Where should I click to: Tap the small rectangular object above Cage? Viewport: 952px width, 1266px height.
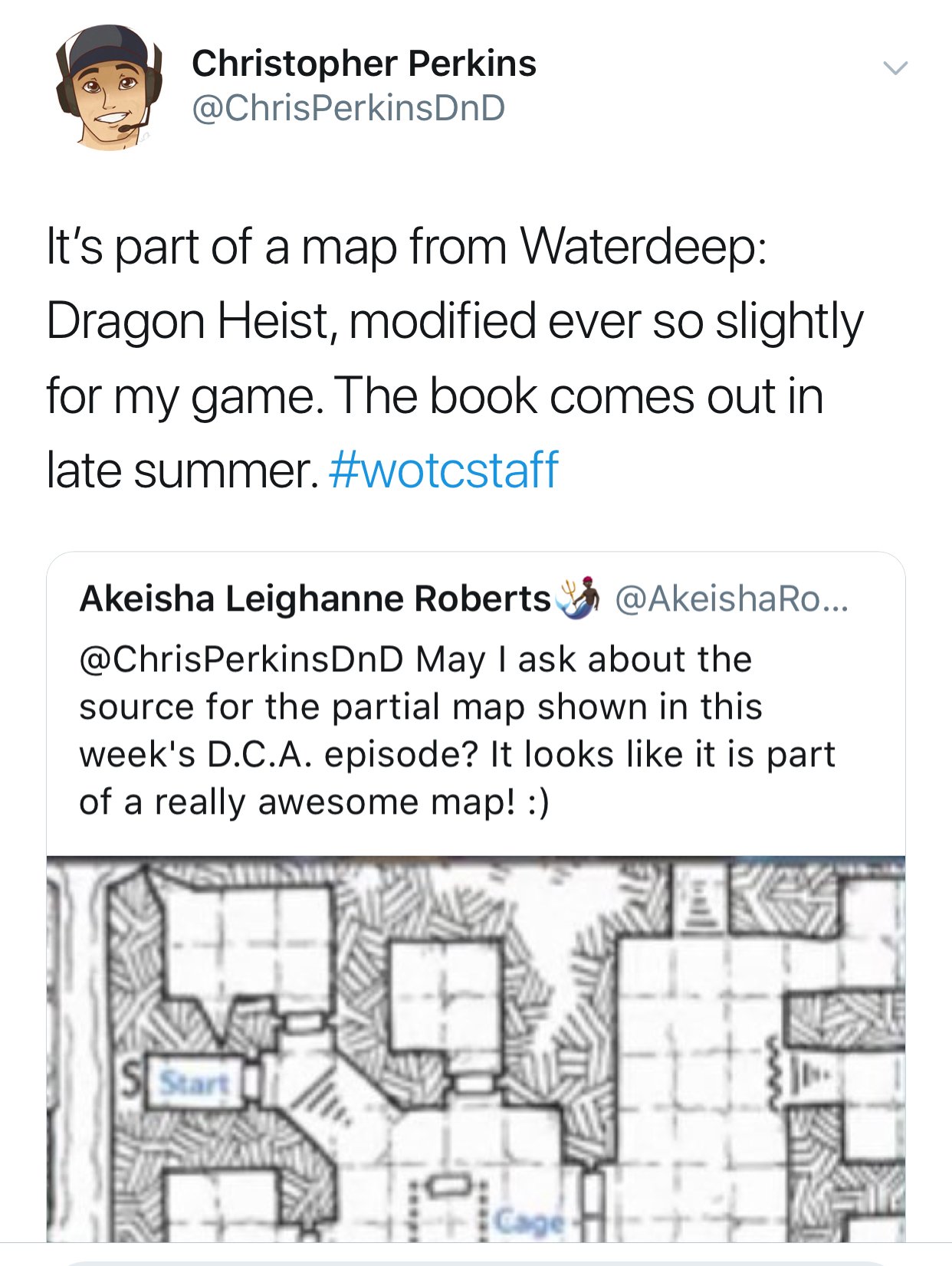tap(451, 1185)
